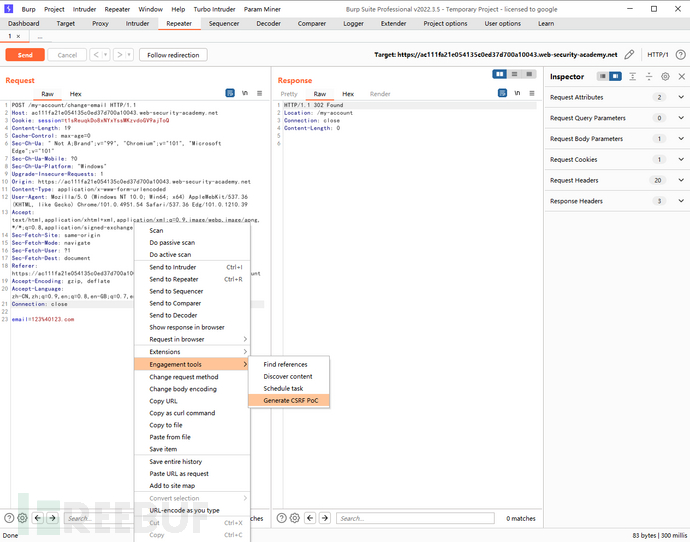This screenshot has width=690, height=542.
Task: Close the Inspector panel
Action: [680, 76]
